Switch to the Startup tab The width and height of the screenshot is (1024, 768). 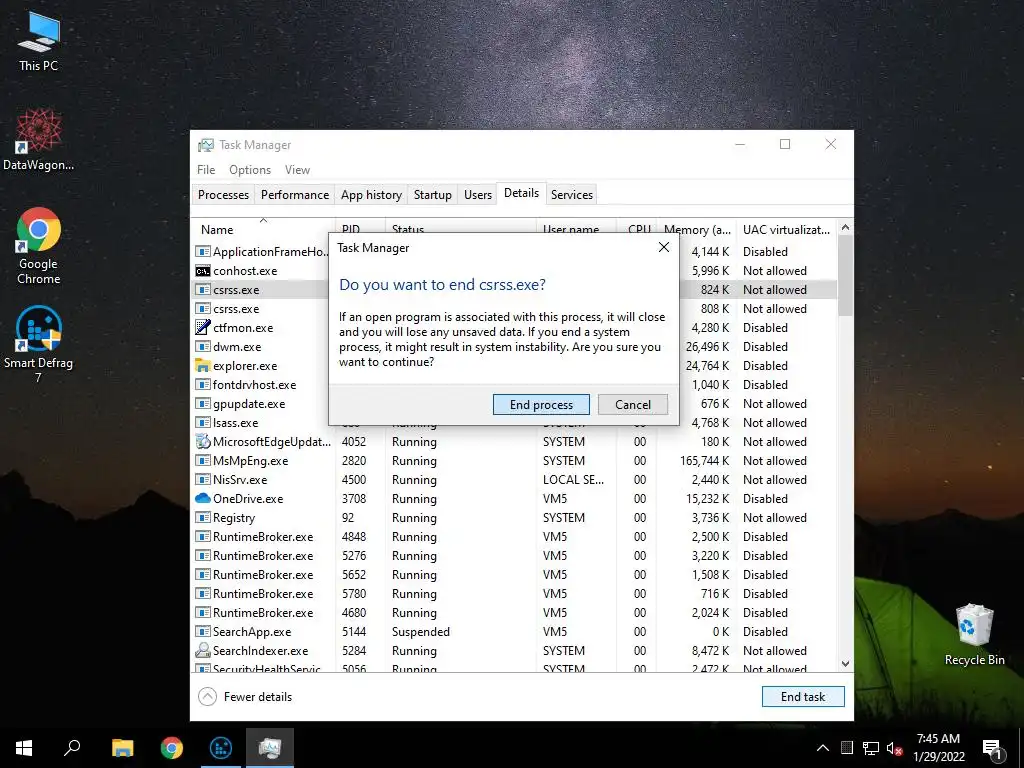pyautogui.click(x=432, y=195)
